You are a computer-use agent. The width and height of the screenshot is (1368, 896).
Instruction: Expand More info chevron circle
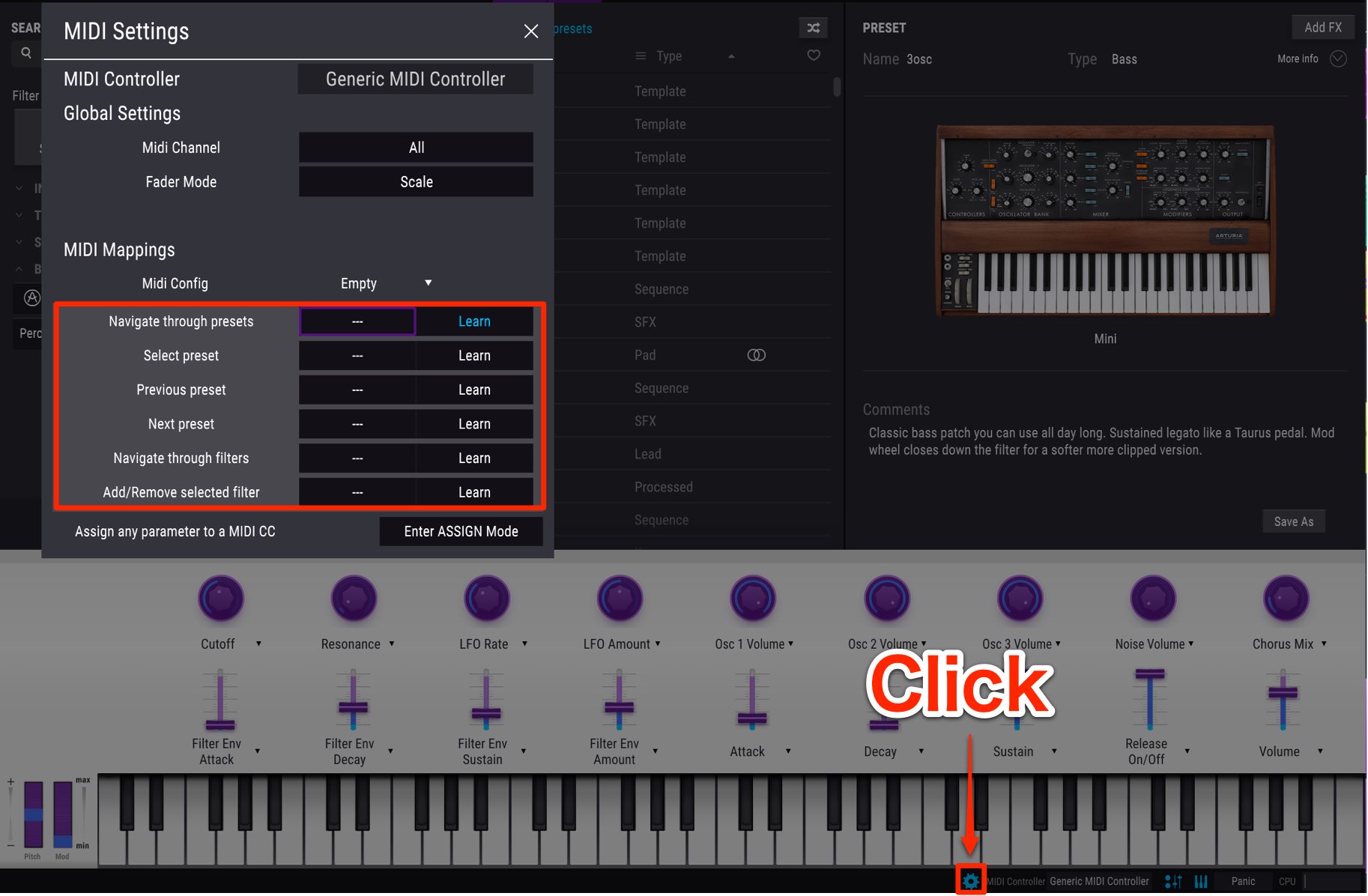(1338, 58)
